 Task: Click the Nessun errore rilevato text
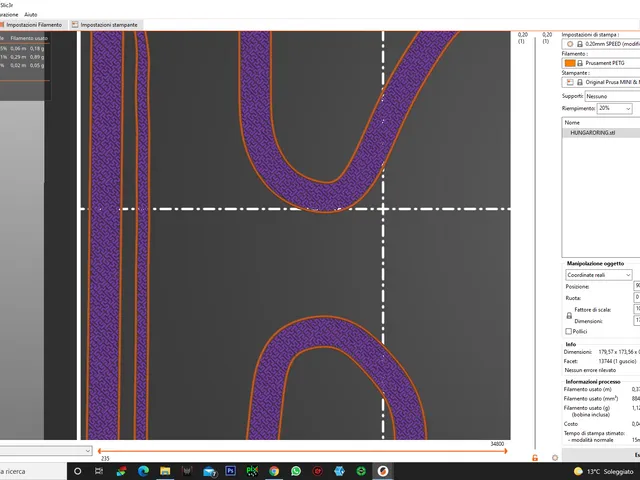(590, 370)
